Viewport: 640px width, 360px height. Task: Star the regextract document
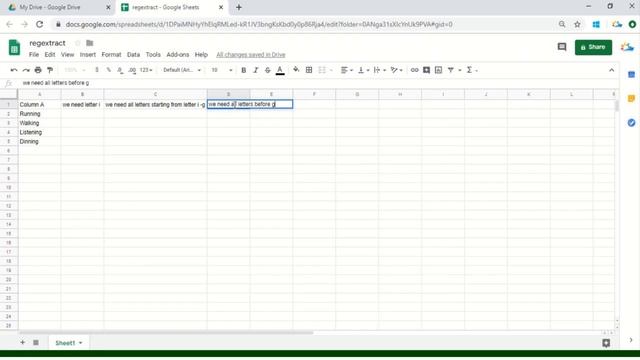78,43
